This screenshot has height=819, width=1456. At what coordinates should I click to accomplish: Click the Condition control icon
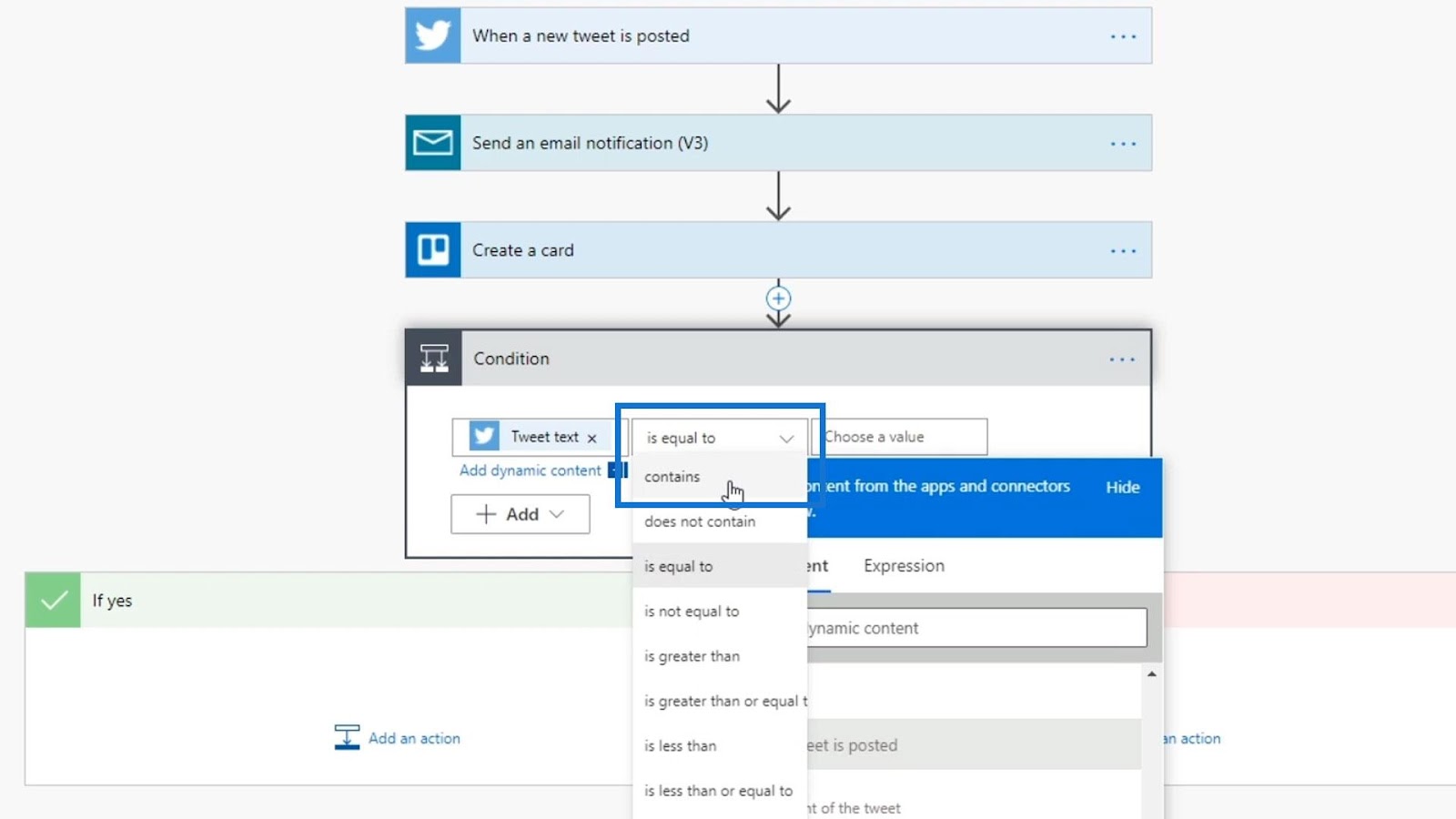(434, 359)
